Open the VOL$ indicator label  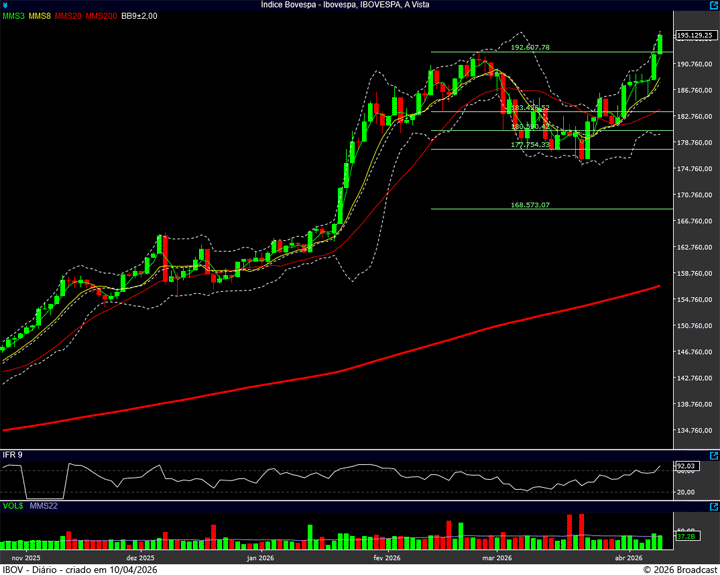pyautogui.click(x=13, y=508)
